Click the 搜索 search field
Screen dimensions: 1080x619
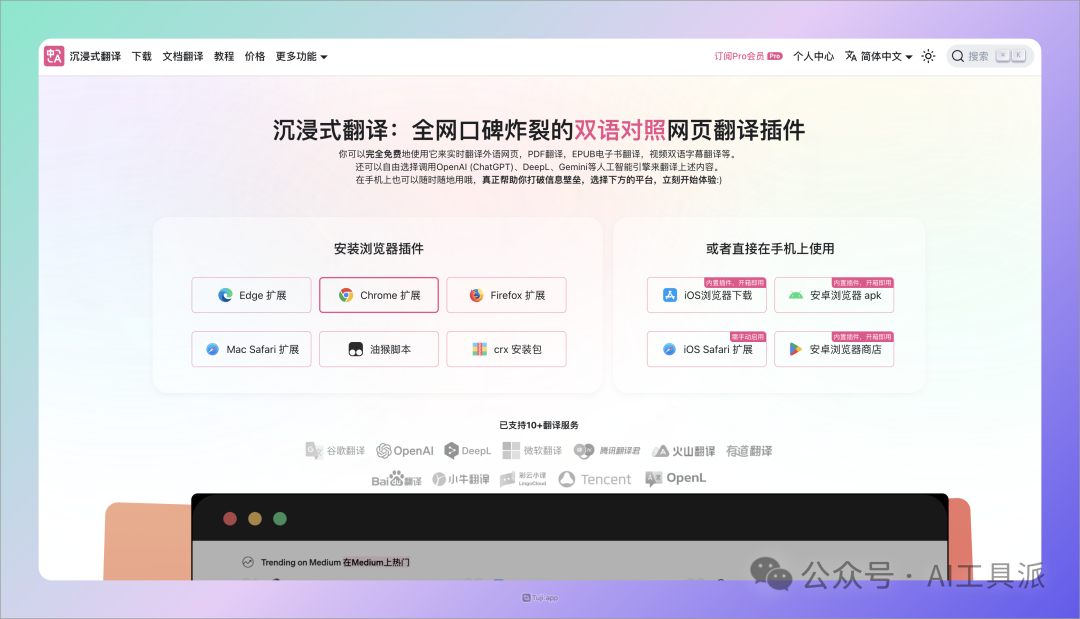(990, 56)
